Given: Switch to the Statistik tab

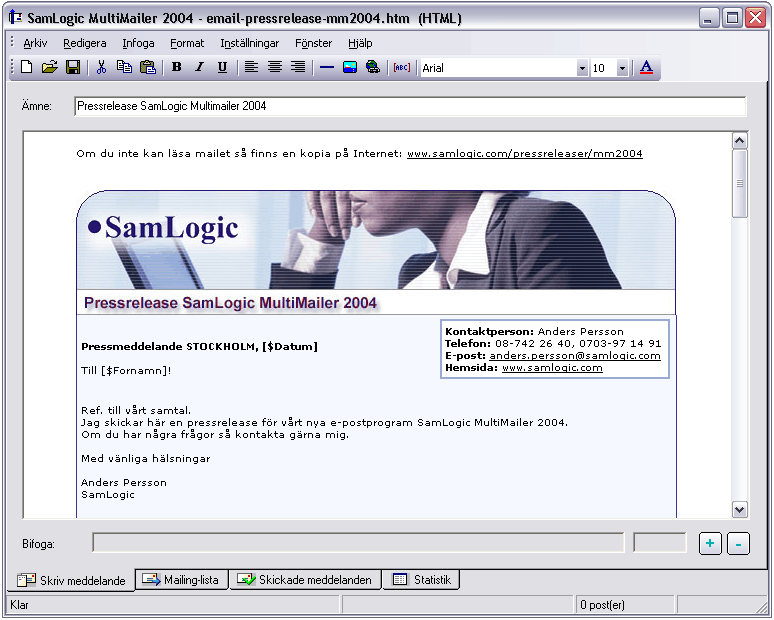Looking at the screenshot, I should [x=422, y=580].
